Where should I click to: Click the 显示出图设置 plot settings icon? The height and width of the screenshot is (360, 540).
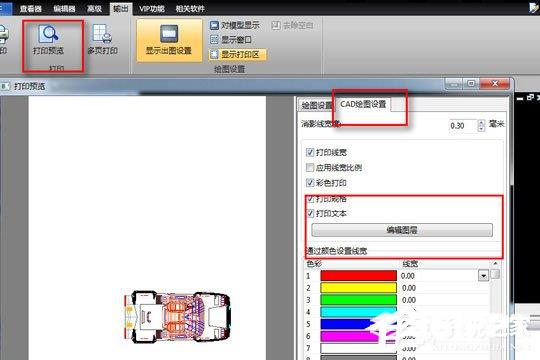(169, 34)
